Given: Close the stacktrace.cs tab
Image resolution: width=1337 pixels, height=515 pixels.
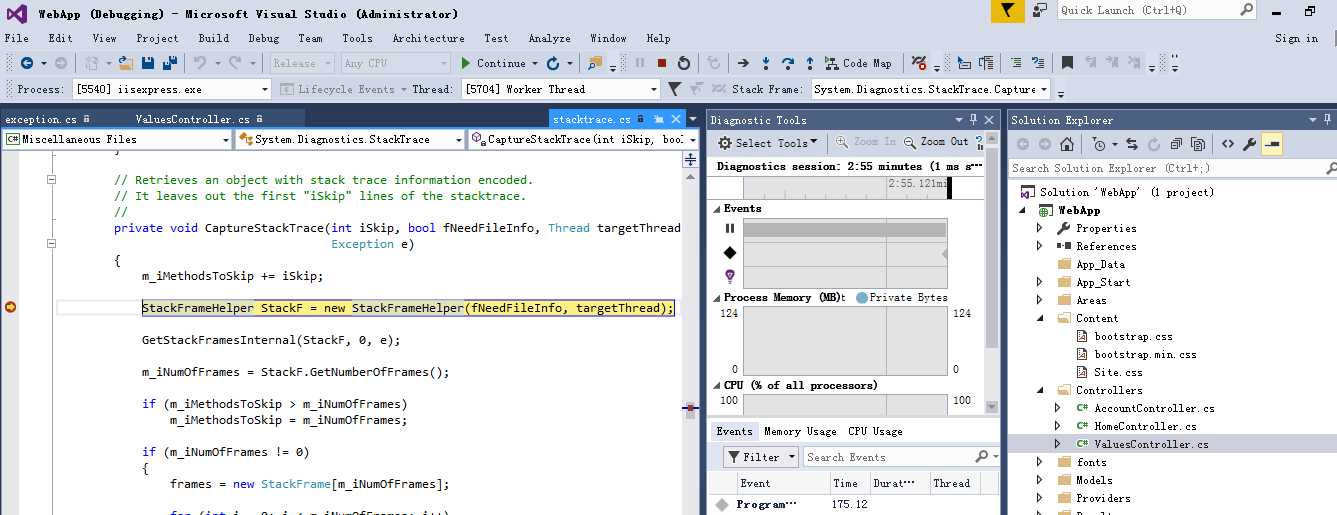Looking at the screenshot, I should coord(676,119).
